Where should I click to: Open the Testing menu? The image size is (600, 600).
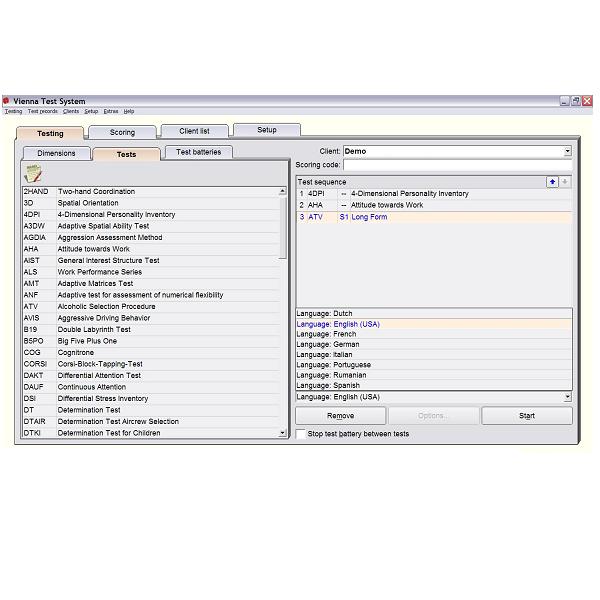click(x=13, y=111)
